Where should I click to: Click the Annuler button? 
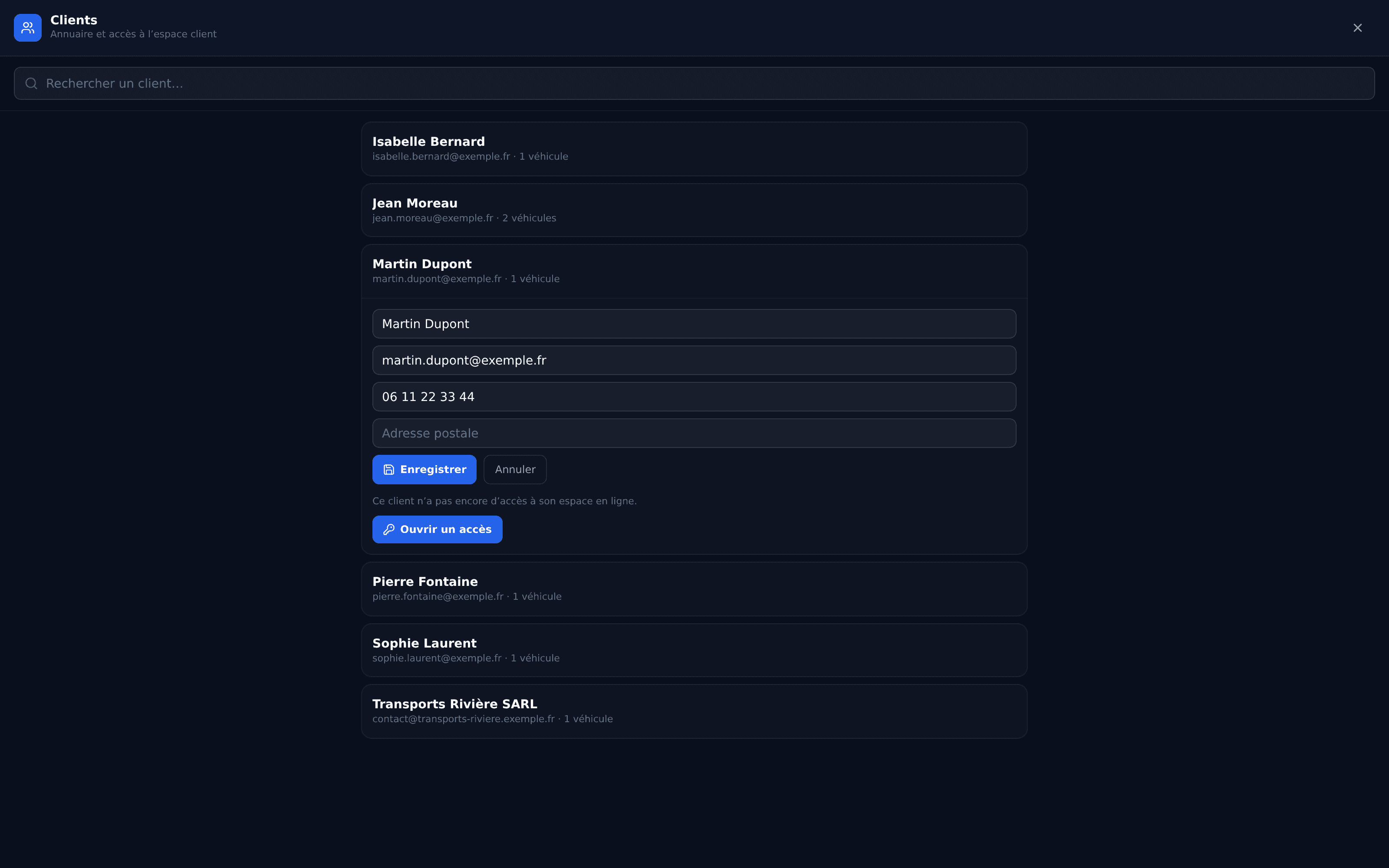(x=515, y=470)
